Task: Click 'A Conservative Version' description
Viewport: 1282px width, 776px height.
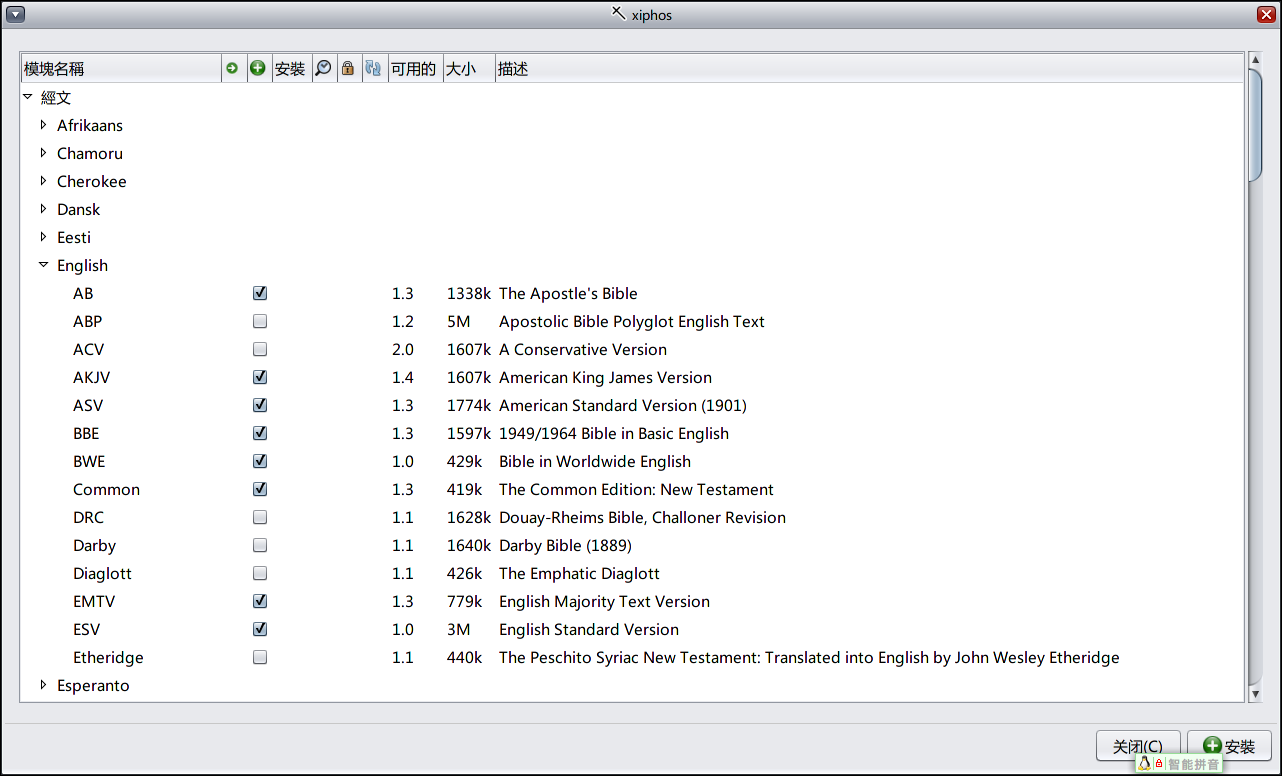Action: coord(583,349)
